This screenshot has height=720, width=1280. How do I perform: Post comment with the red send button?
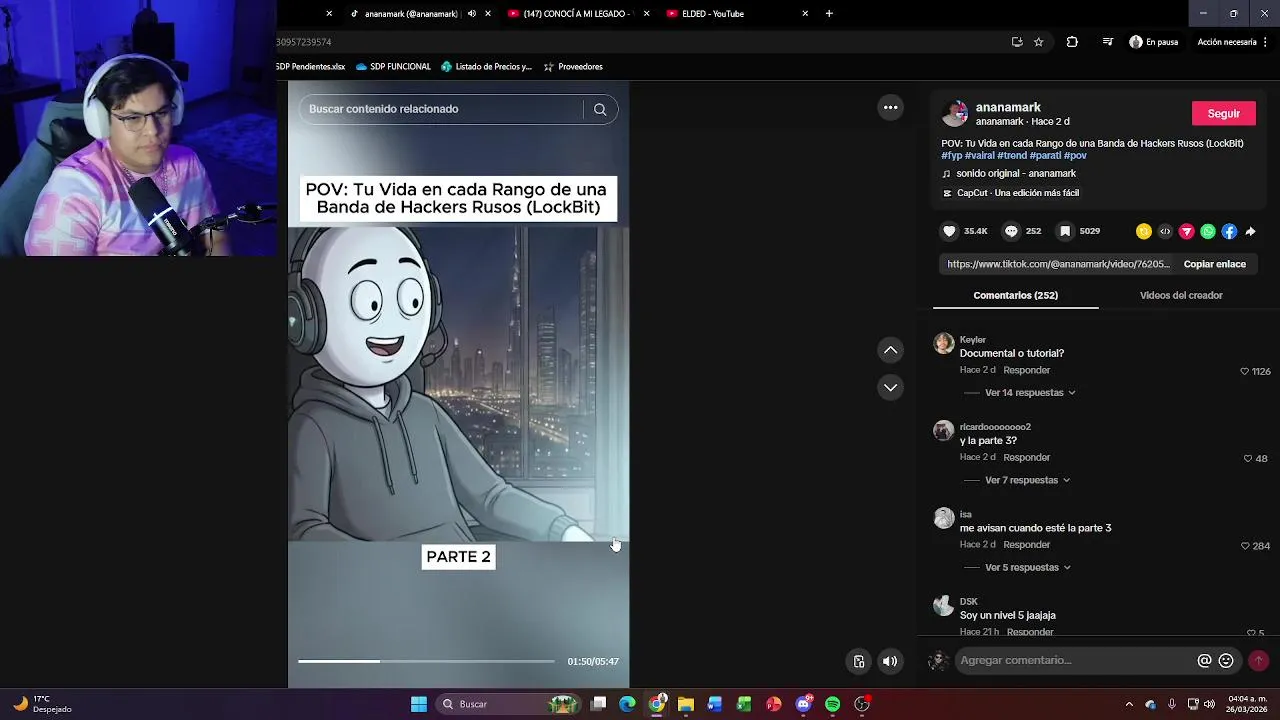click(1258, 660)
